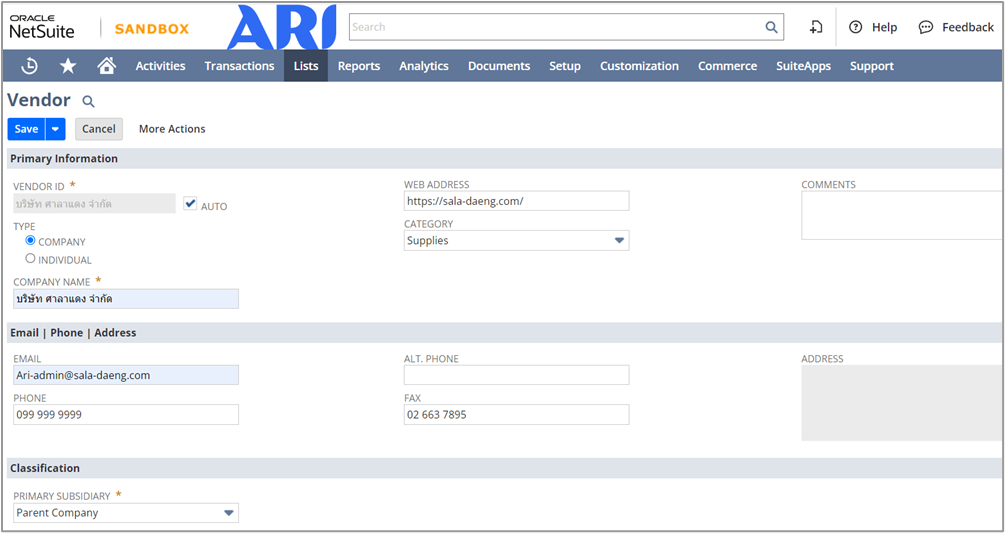The image size is (1005, 533).
Task: Open the Commerce menu
Action: pyautogui.click(x=727, y=66)
